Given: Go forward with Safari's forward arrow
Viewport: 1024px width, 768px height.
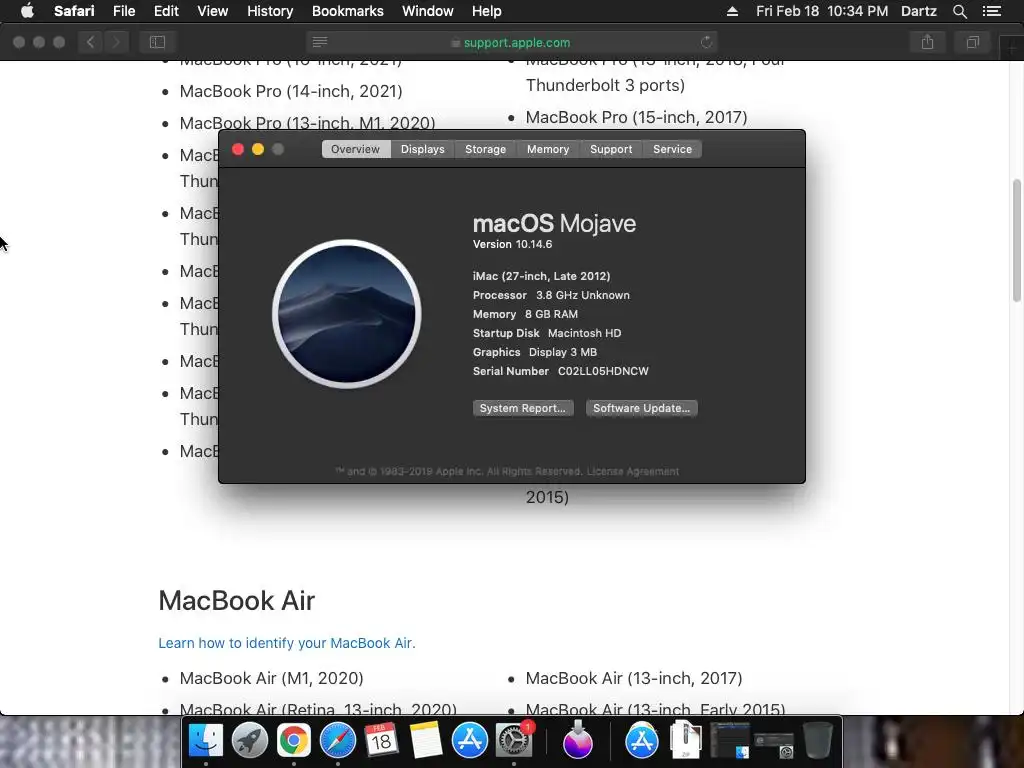Looking at the screenshot, I should 116,42.
